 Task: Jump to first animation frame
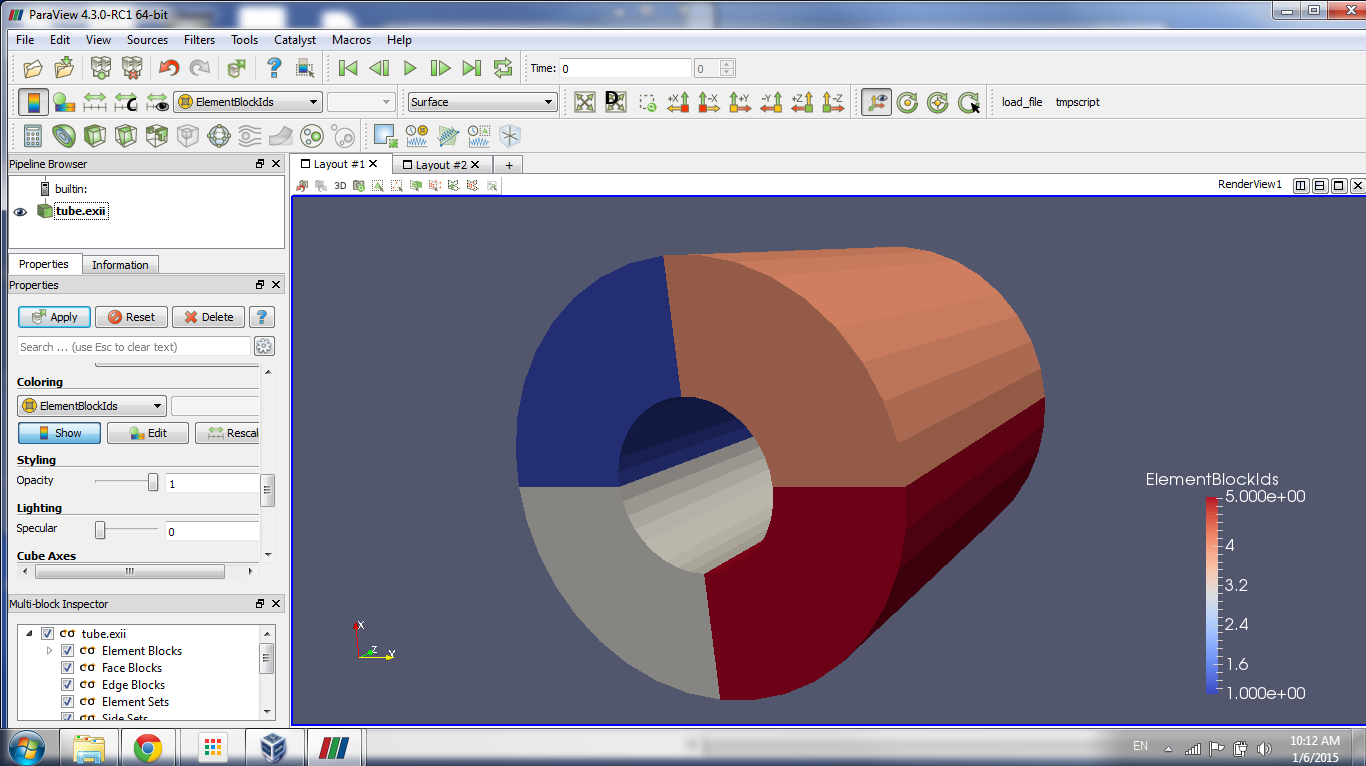[x=347, y=68]
